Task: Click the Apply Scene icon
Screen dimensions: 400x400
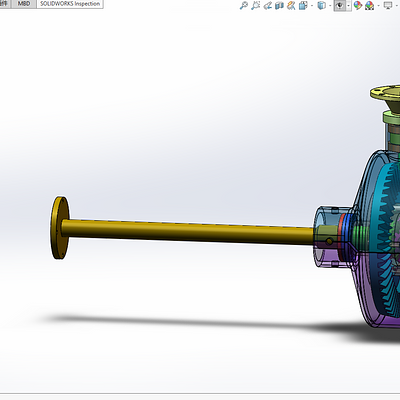Action: 370,5
